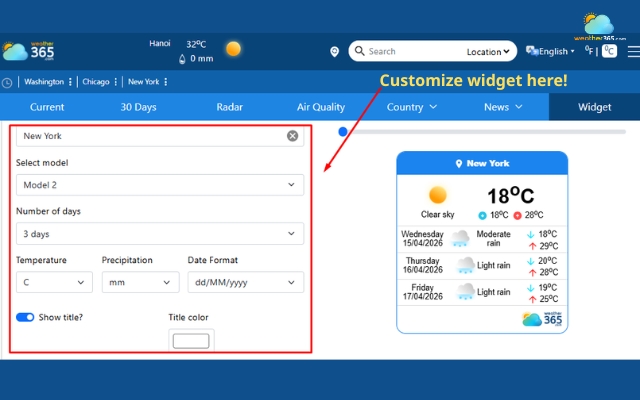Click the widget width slider track
This screenshot has height=400, width=640.
pos(484,132)
